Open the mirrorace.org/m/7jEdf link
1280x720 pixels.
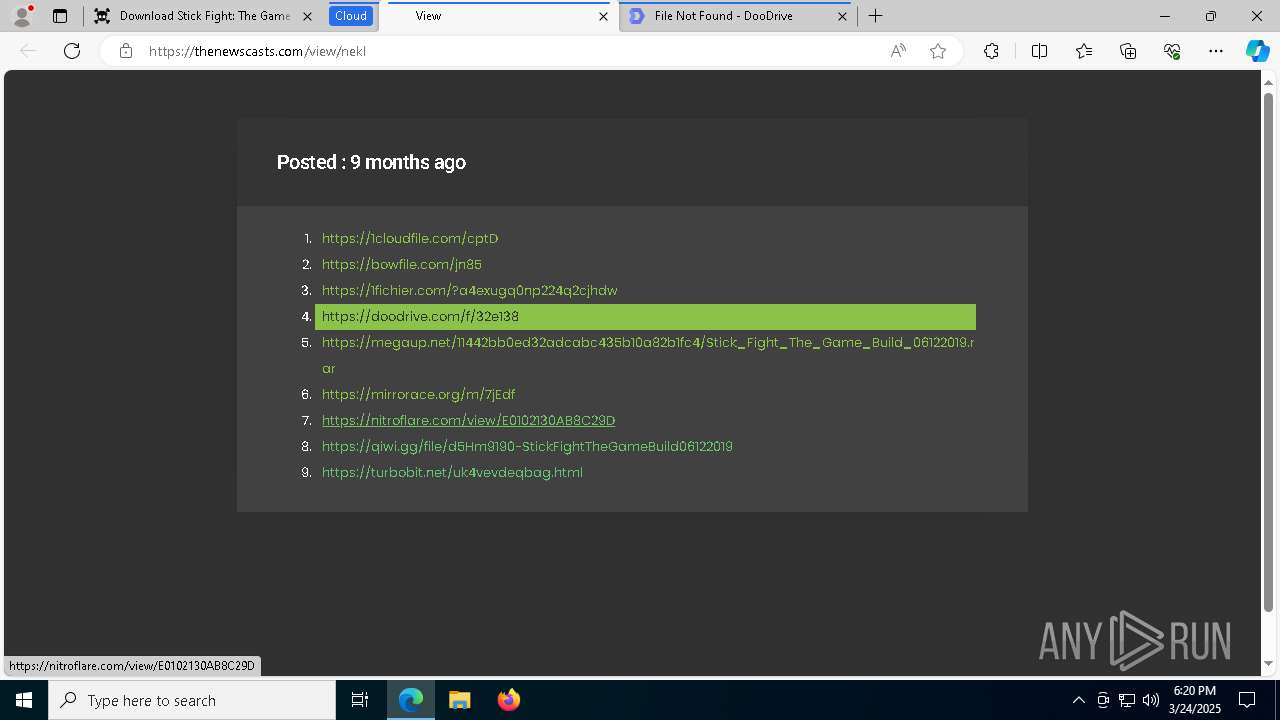point(418,394)
